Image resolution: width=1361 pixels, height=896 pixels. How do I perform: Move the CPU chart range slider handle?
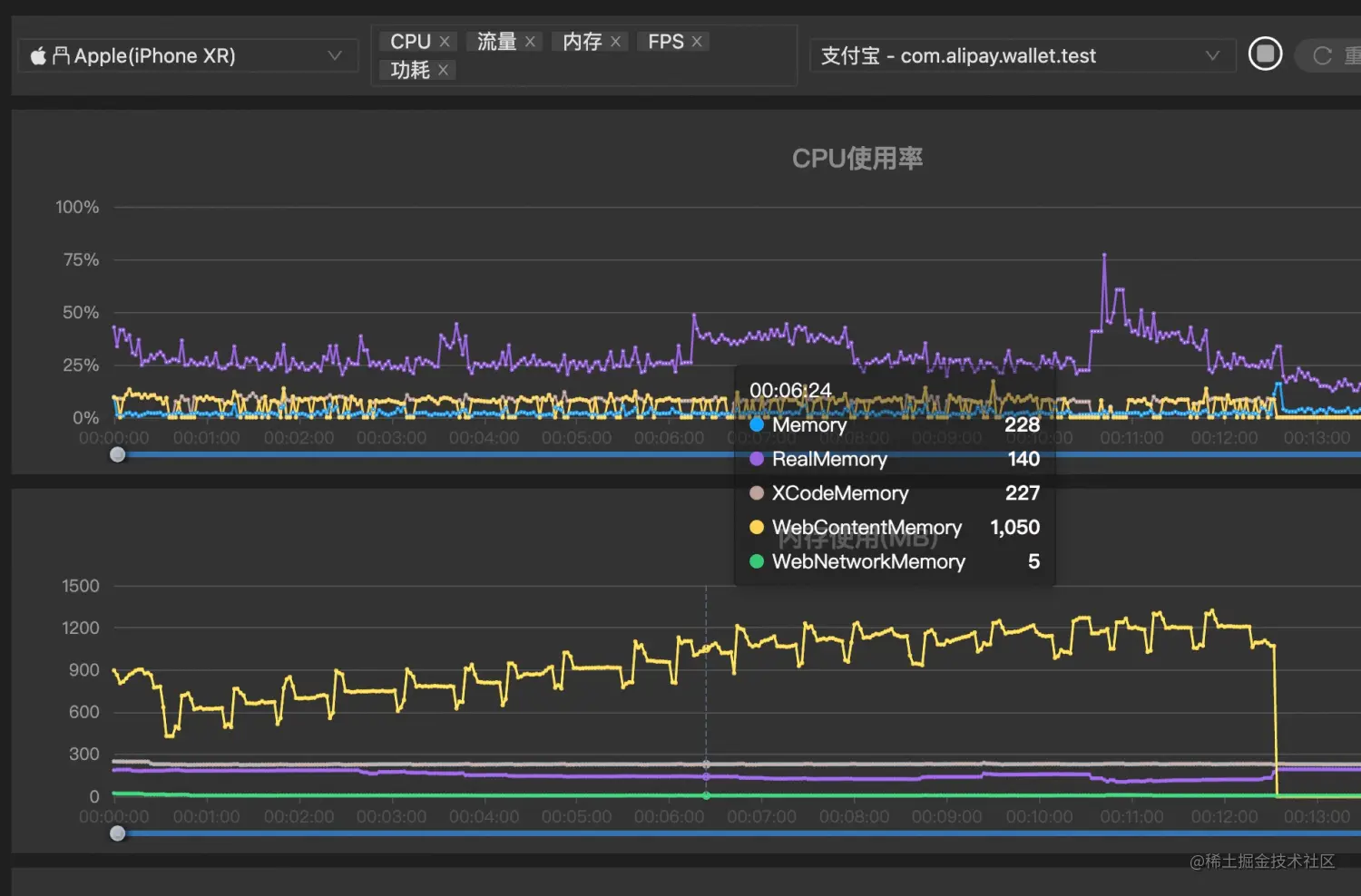[118, 454]
